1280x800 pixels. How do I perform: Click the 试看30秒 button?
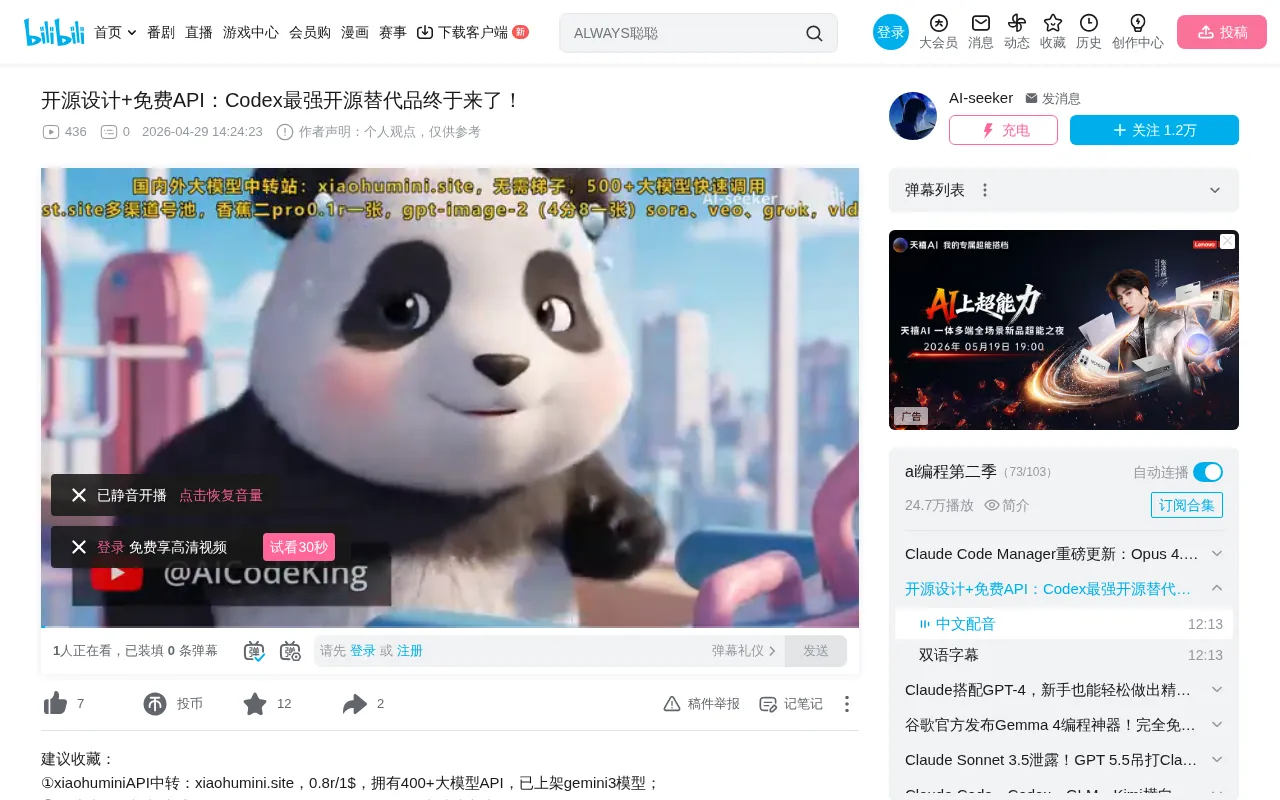[x=299, y=547]
